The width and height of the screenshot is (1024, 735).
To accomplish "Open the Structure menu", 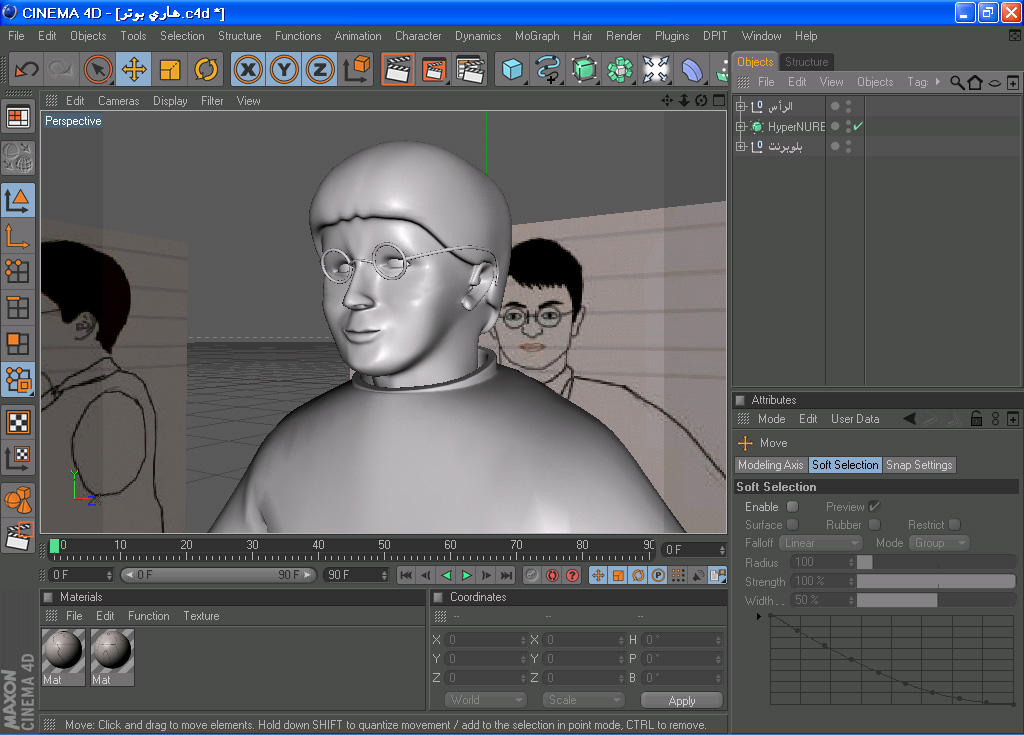I will click(240, 36).
